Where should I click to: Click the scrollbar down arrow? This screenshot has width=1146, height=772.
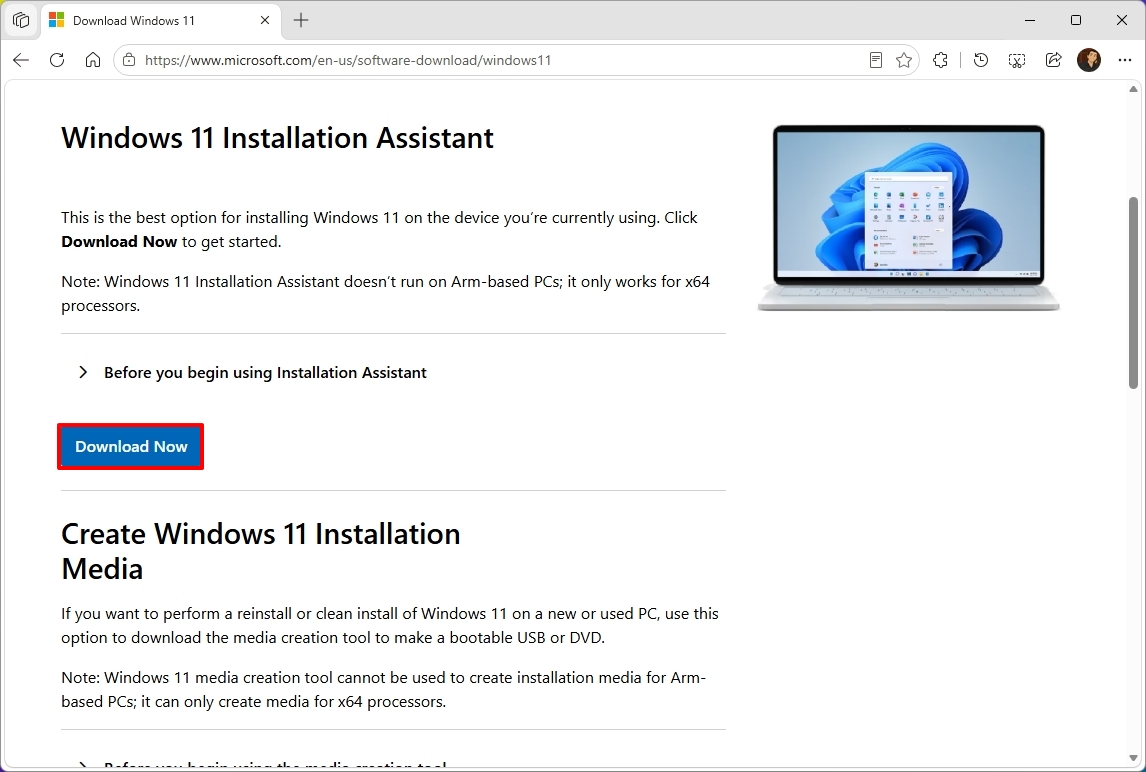click(x=1133, y=759)
